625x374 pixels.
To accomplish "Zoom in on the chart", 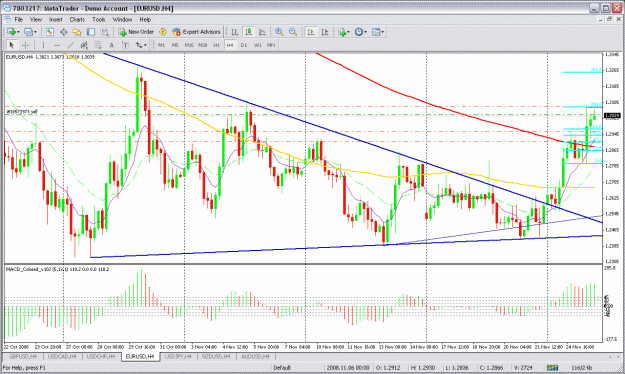I will tap(279, 32).
